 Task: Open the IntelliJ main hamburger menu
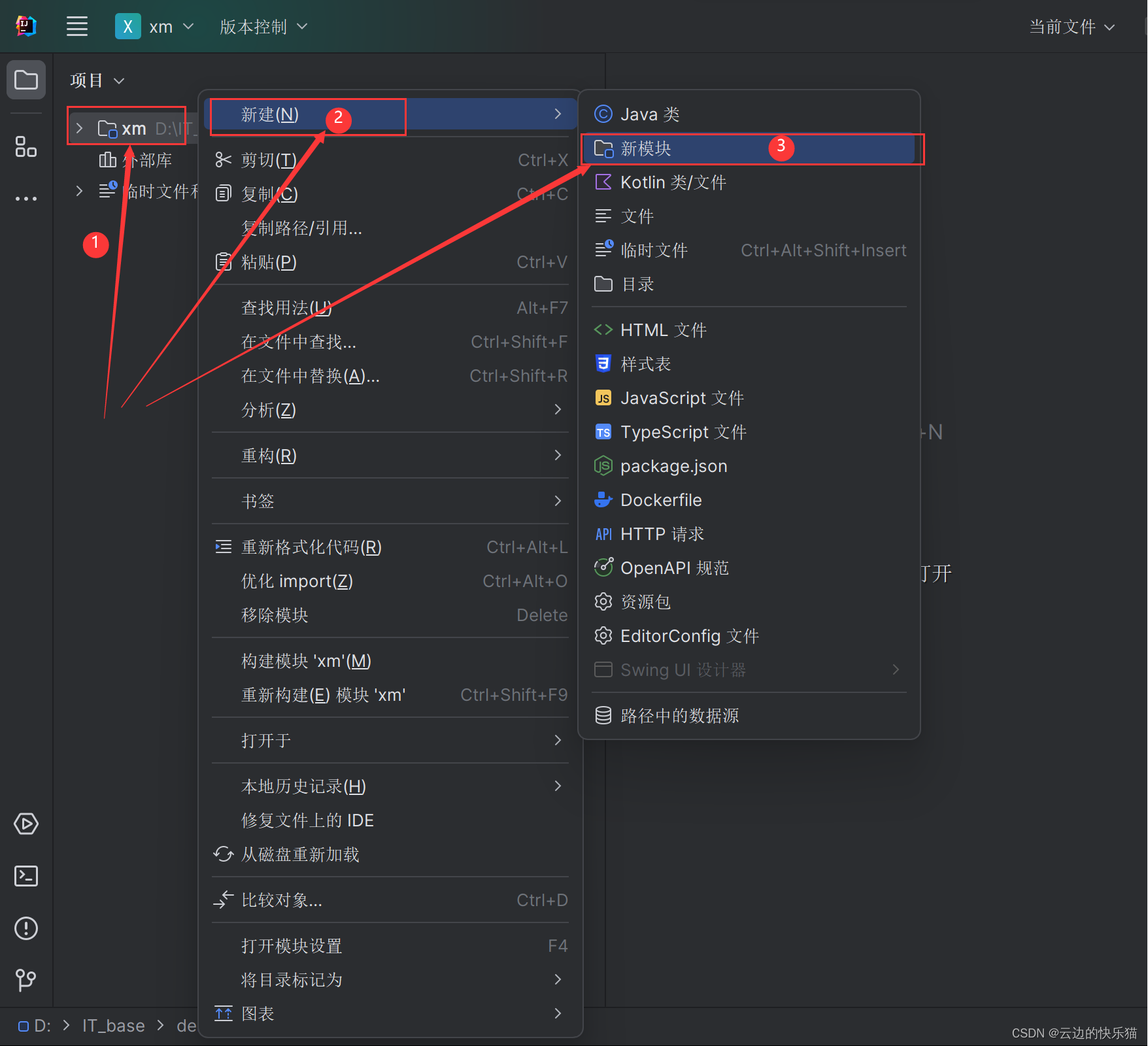tap(77, 27)
